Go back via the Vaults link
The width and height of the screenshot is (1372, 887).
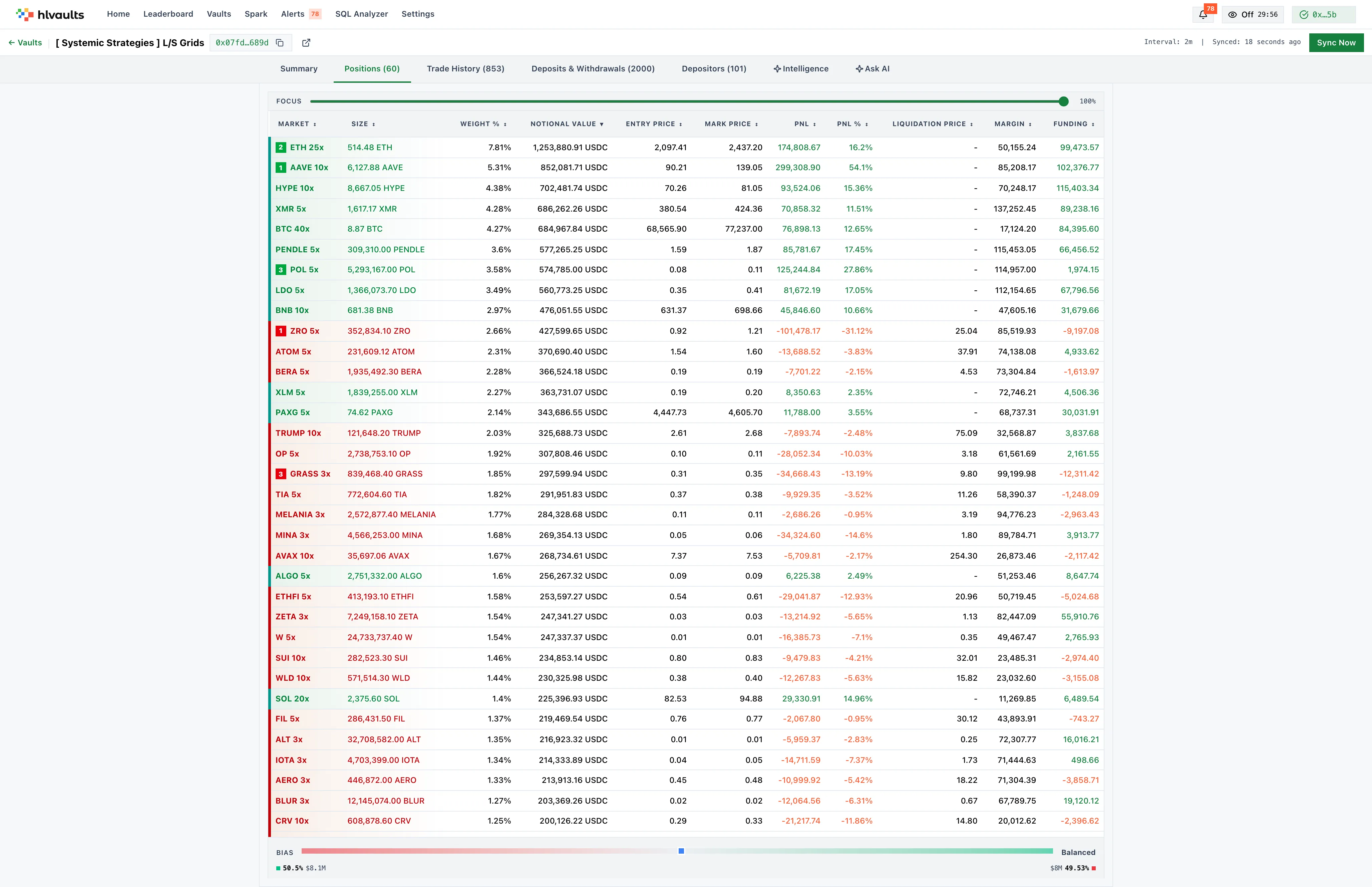tap(25, 43)
